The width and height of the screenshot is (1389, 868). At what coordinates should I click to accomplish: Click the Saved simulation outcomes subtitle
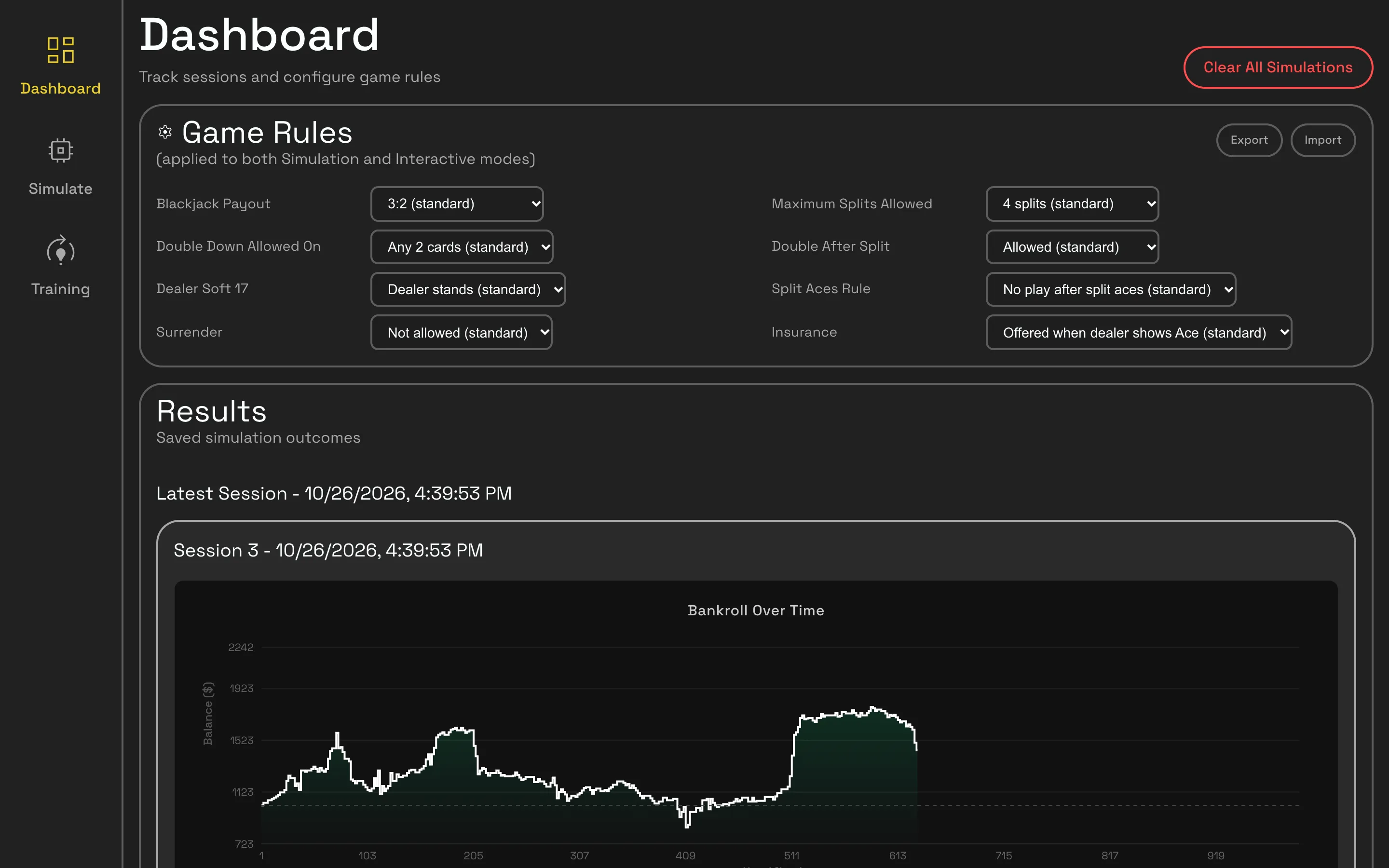(x=259, y=437)
